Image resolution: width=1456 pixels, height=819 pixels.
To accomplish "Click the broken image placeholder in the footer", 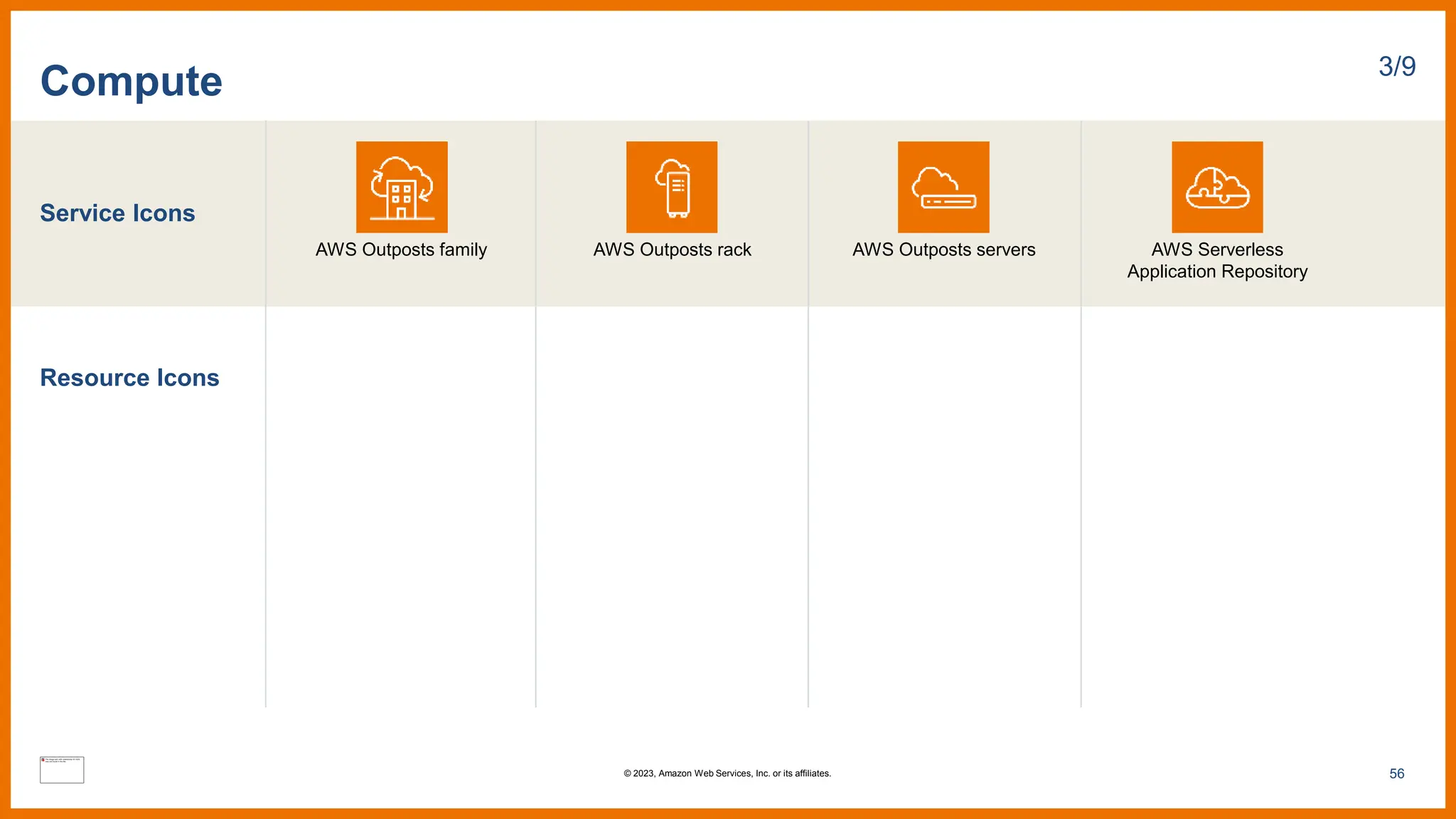I will pos(62,770).
